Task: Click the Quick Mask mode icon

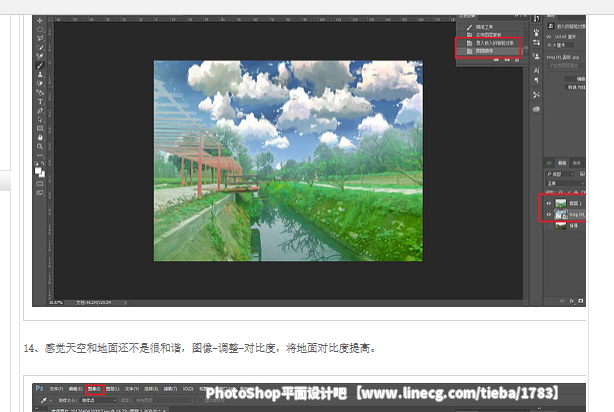Action: click(40, 183)
